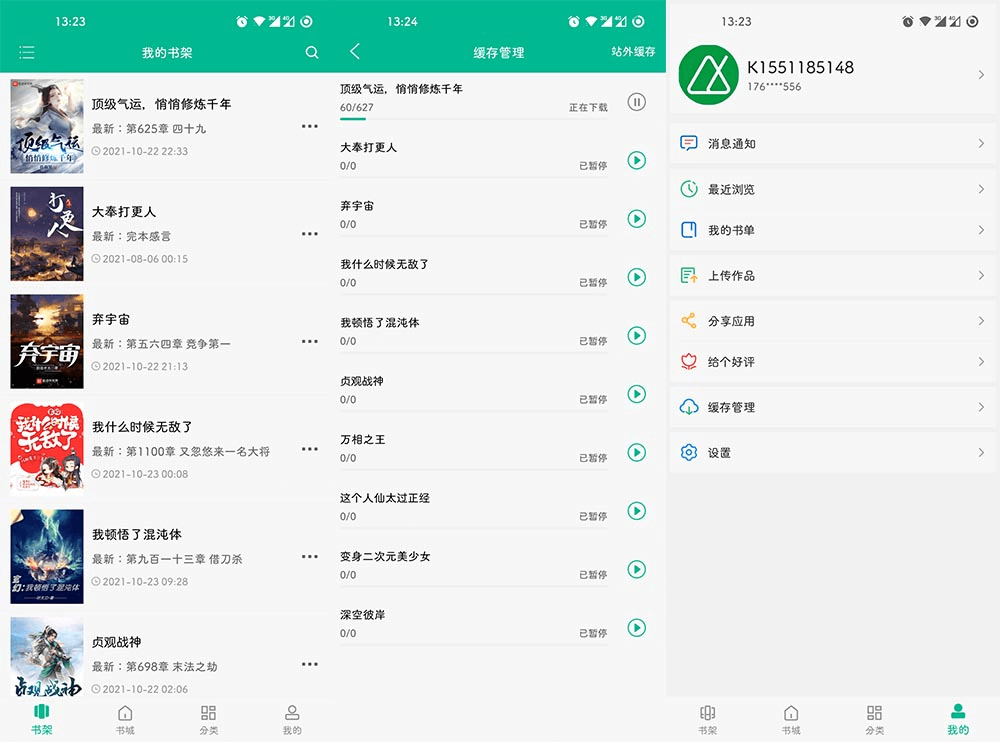Open more options for 大奉打更人
The image size is (1000, 742).
[310, 233]
